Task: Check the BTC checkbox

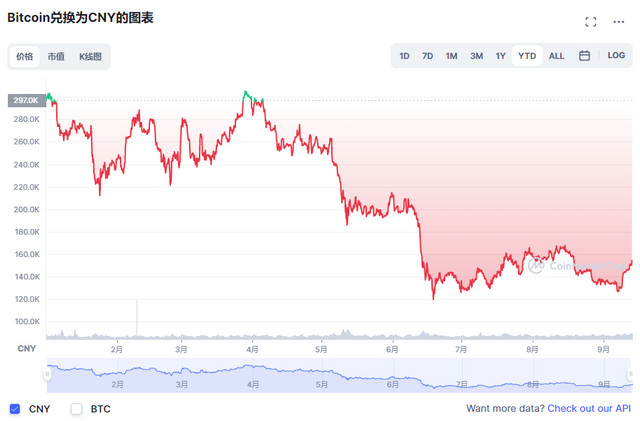Action: tap(76, 409)
